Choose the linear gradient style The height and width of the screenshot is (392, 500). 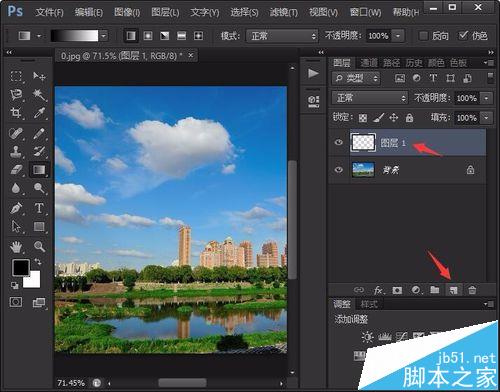pyautogui.click(x=131, y=36)
